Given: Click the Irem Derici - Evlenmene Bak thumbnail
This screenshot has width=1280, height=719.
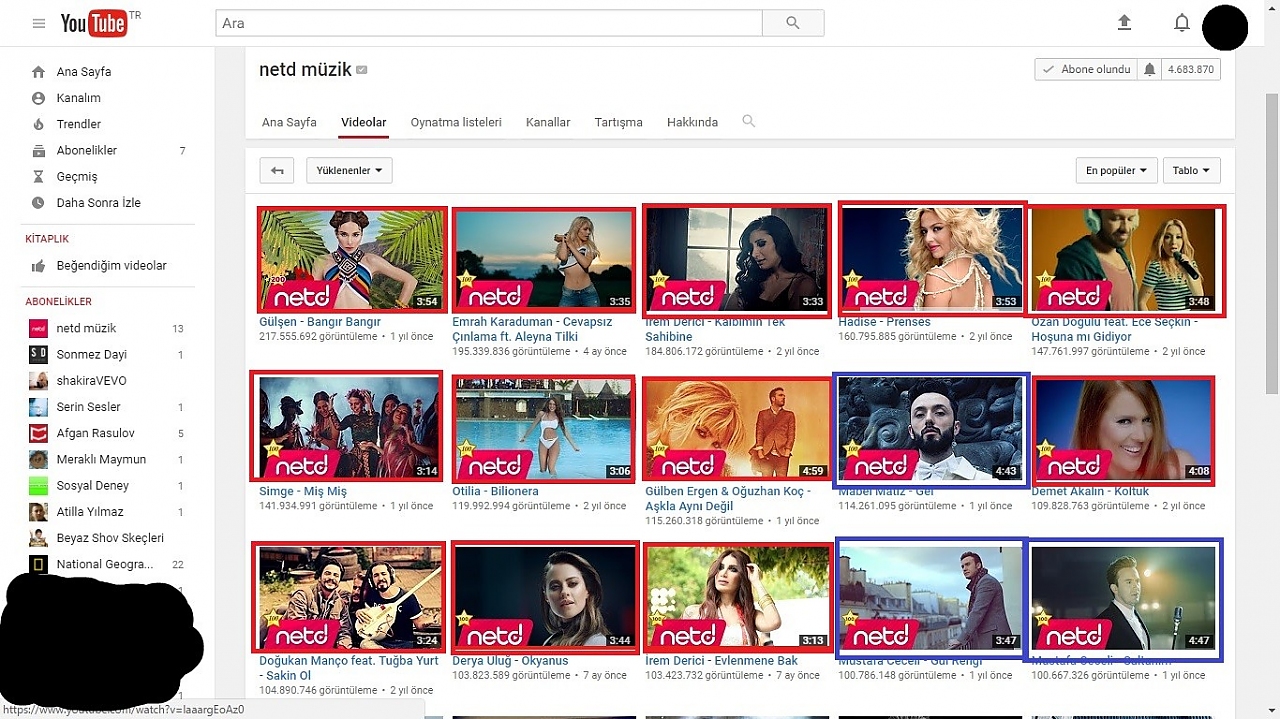Looking at the screenshot, I should click(737, 598).
